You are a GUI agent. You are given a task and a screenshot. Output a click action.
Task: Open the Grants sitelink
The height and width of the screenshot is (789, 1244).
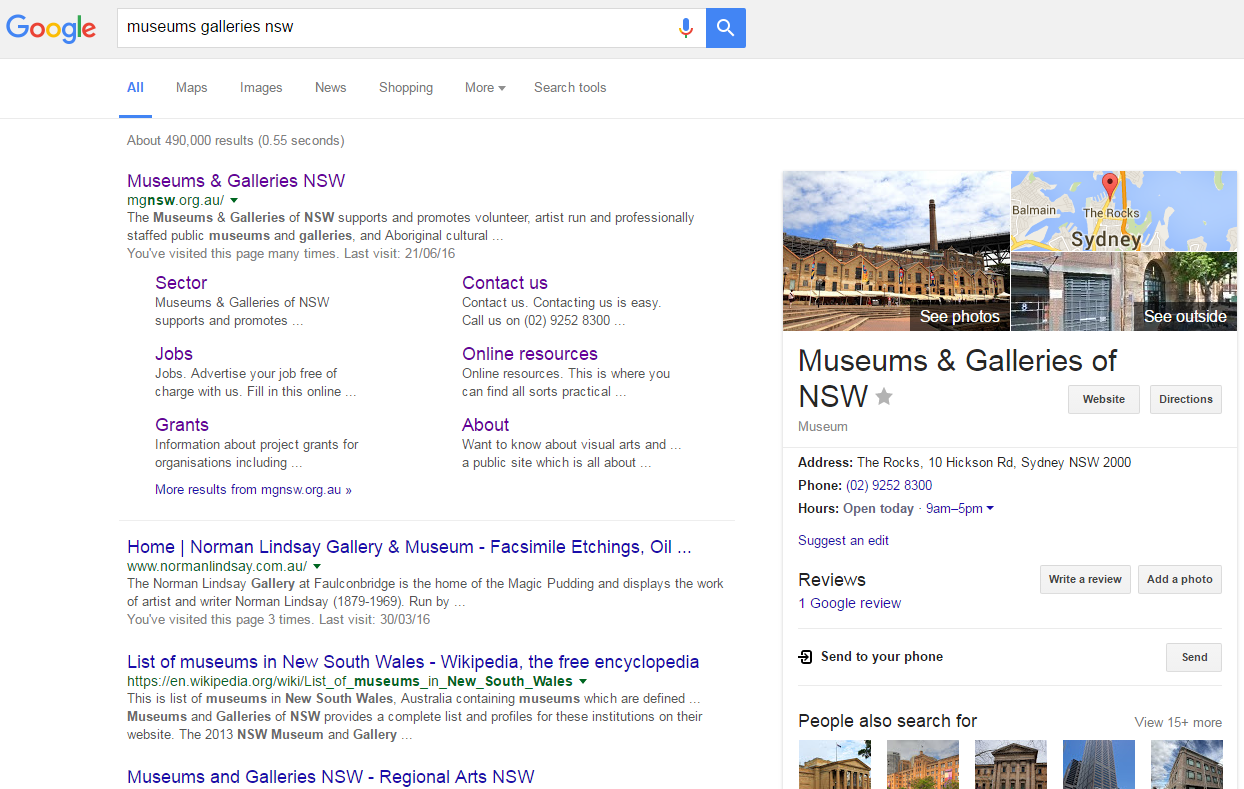[x=182, y=425]
